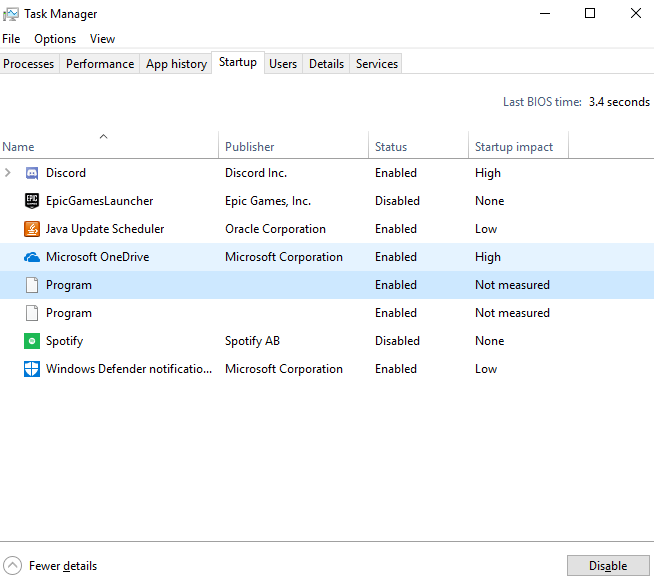
Task: Select the Spotify name text
Action: tap(65, 341)
